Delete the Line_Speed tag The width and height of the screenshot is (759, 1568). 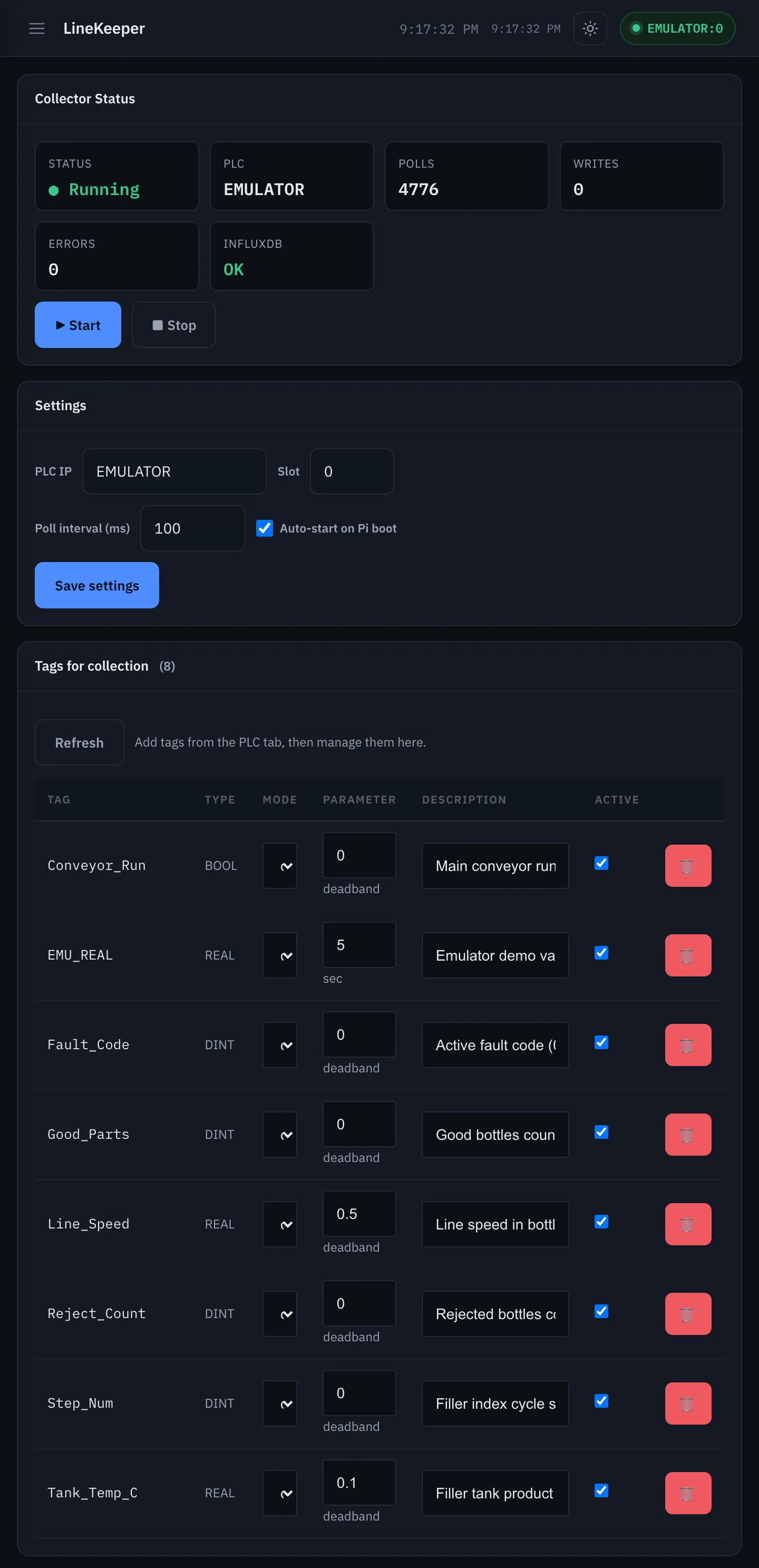[688, 1224]
